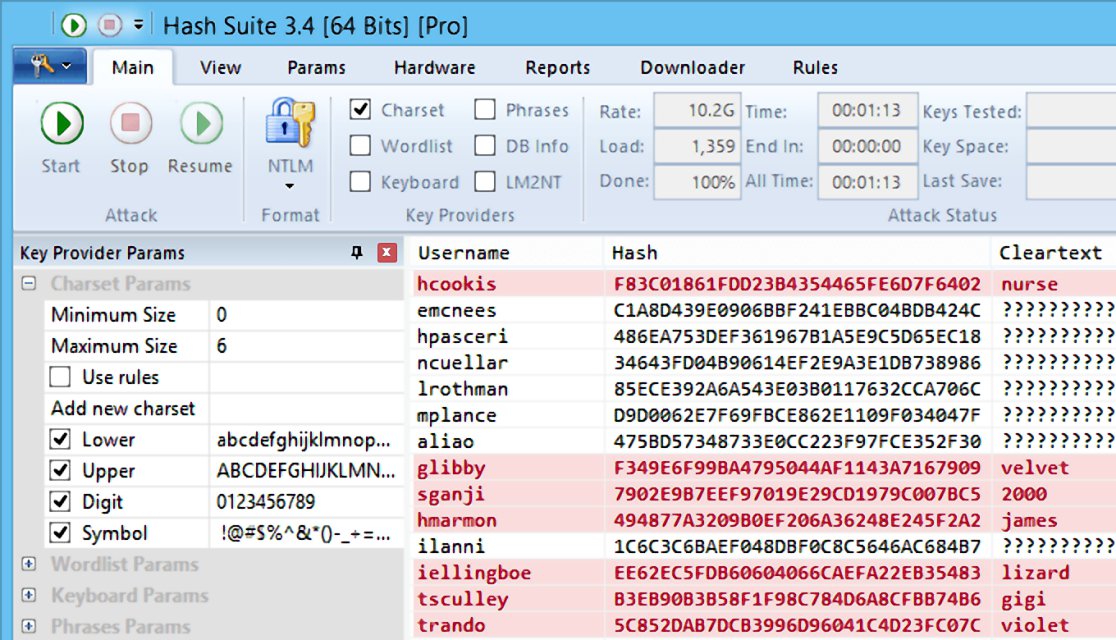1116x640 pixels.
Task: Click the Resume attack icon
Action: coord(200,125)
